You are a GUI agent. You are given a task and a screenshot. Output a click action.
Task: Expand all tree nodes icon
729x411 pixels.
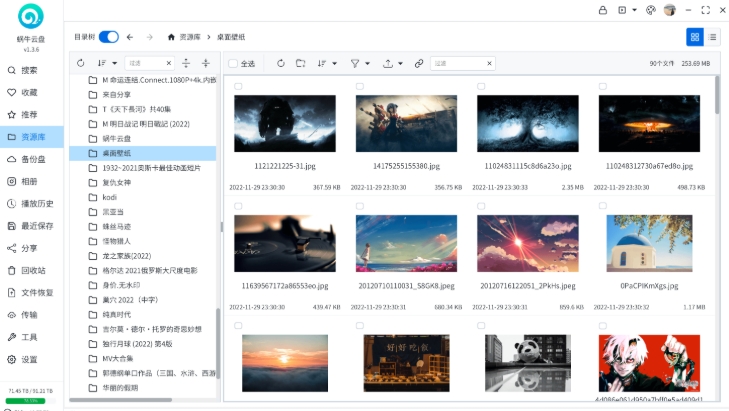(x=186, y=63)
